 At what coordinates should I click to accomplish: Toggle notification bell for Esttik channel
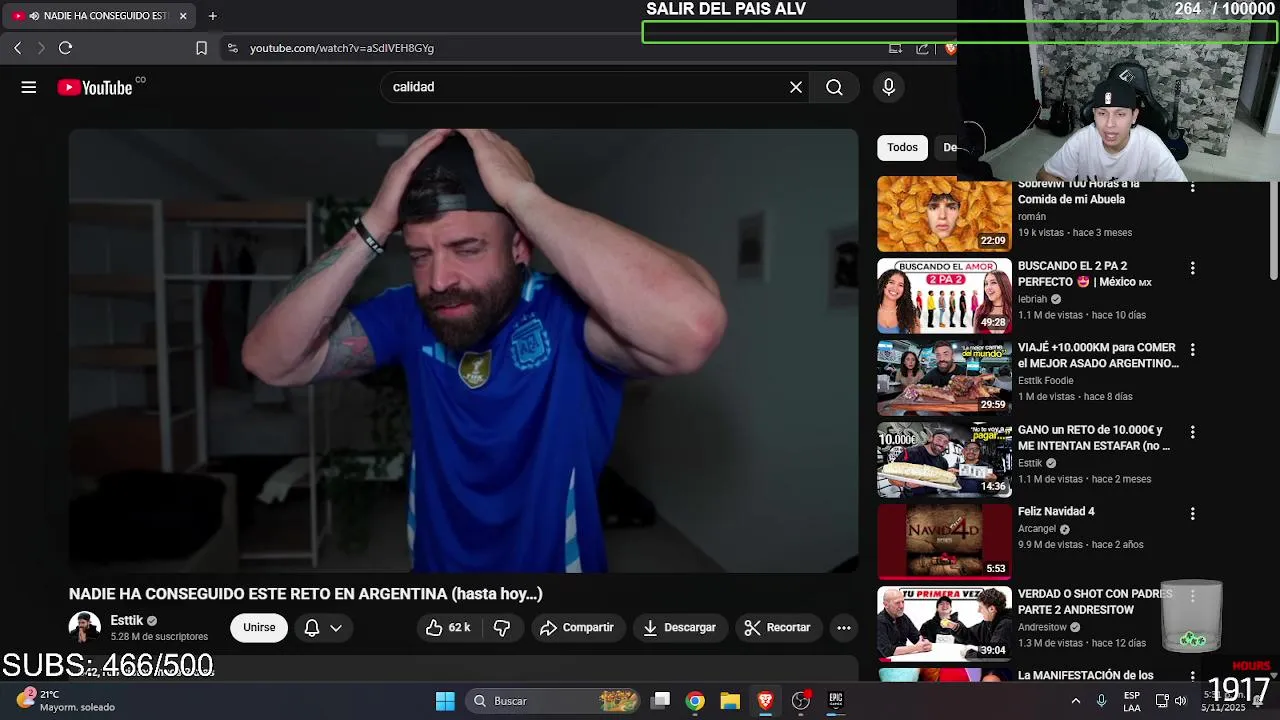pos(312,627)
